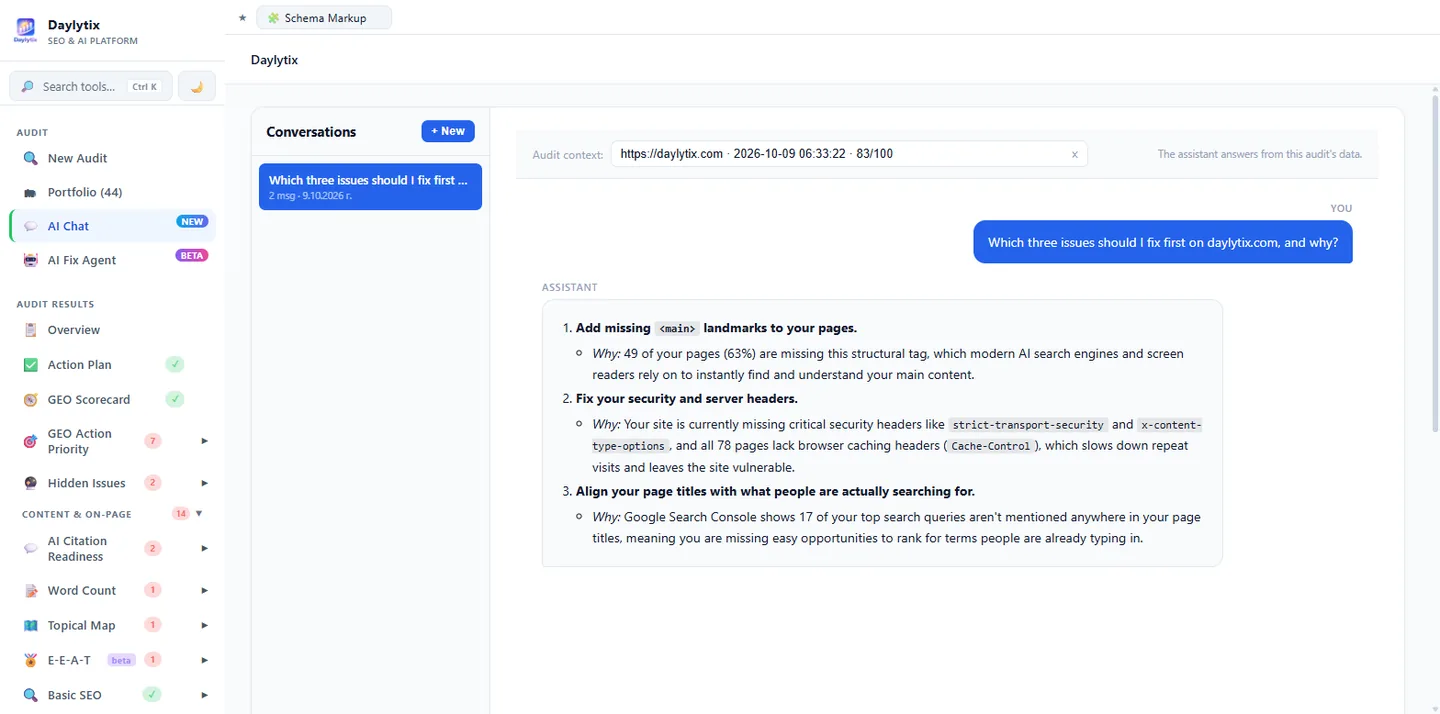Image resolution: width=1440 pixels, height=714 pixels.
Task: Click the 'Fix your security and server headers.' heading
Action: pos(687,399)
